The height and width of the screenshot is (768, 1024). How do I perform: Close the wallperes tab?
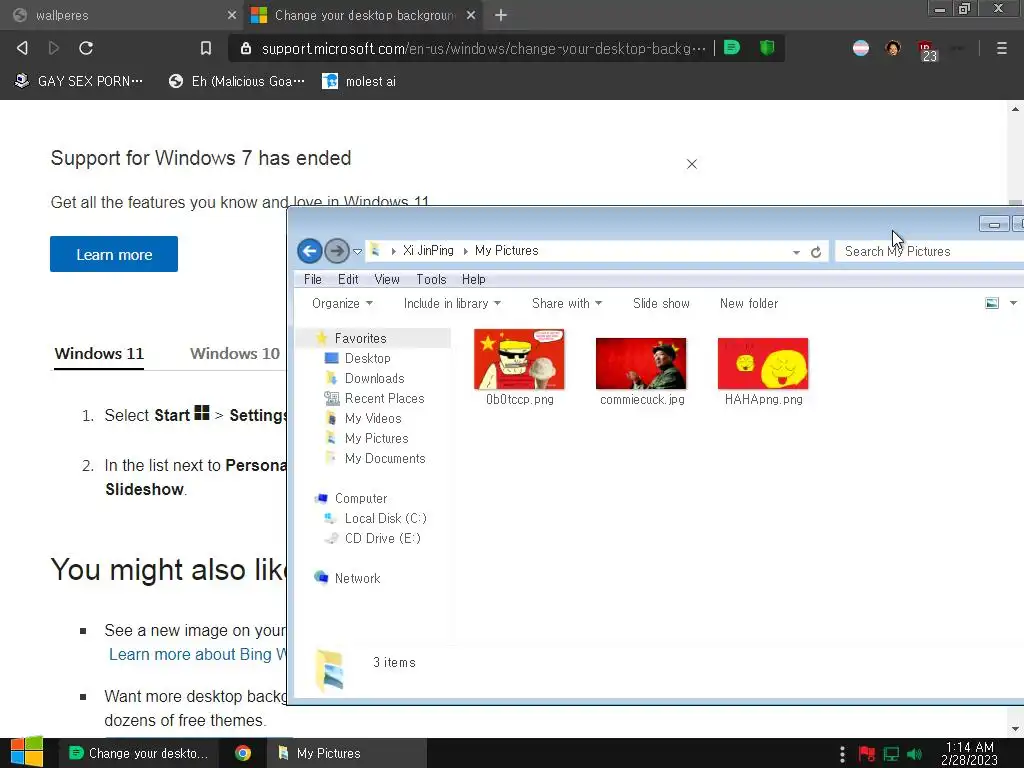click(x=232, y=15)
